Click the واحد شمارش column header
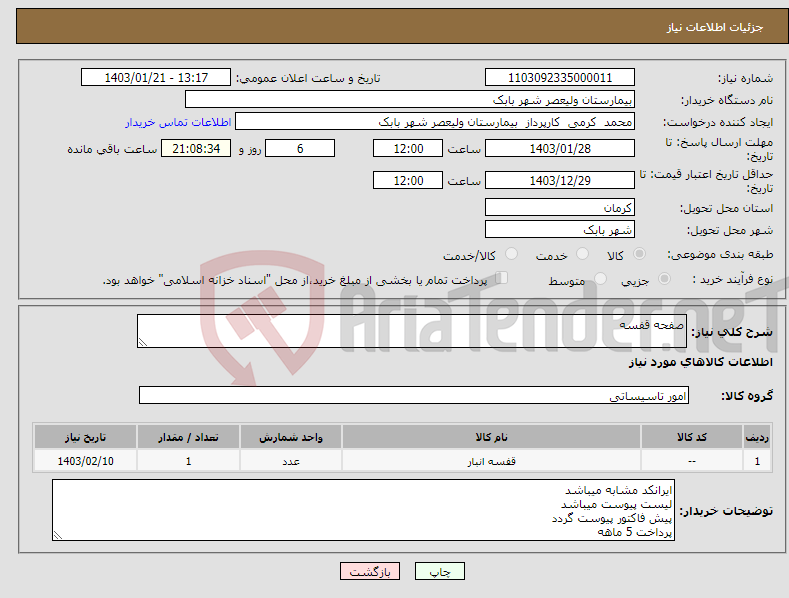789x598 pixels. coord(291,437)
